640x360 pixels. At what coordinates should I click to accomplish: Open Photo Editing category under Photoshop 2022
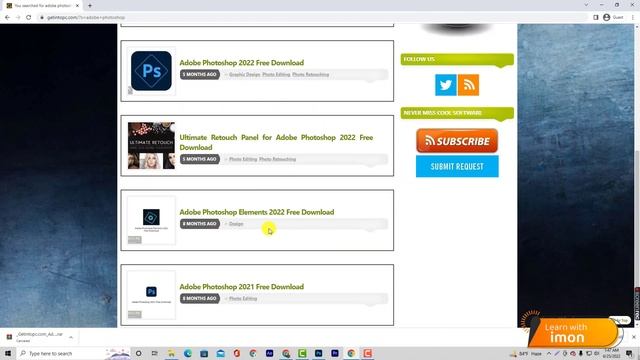tap(276, 74)
